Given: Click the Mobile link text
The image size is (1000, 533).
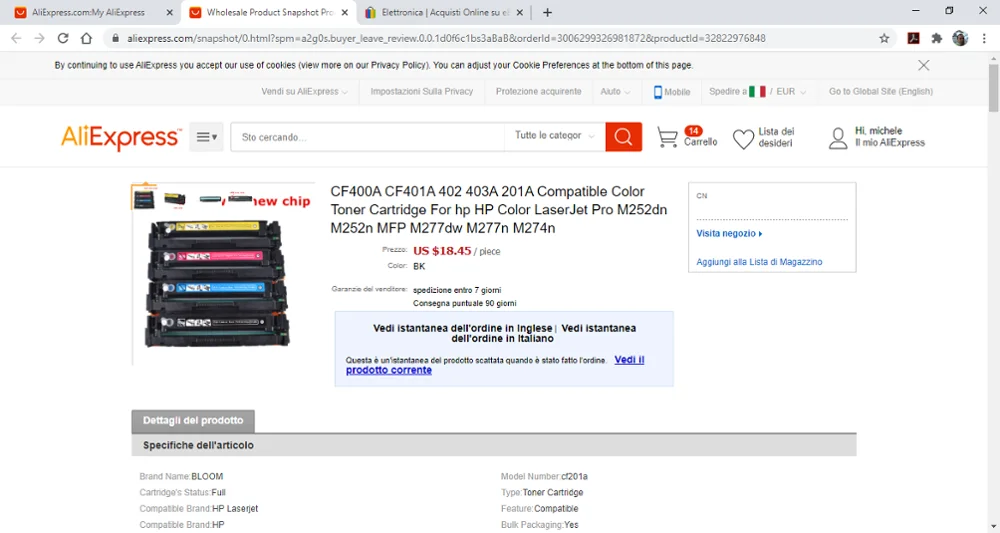Looking at the screenshot, I should point(677,92).
